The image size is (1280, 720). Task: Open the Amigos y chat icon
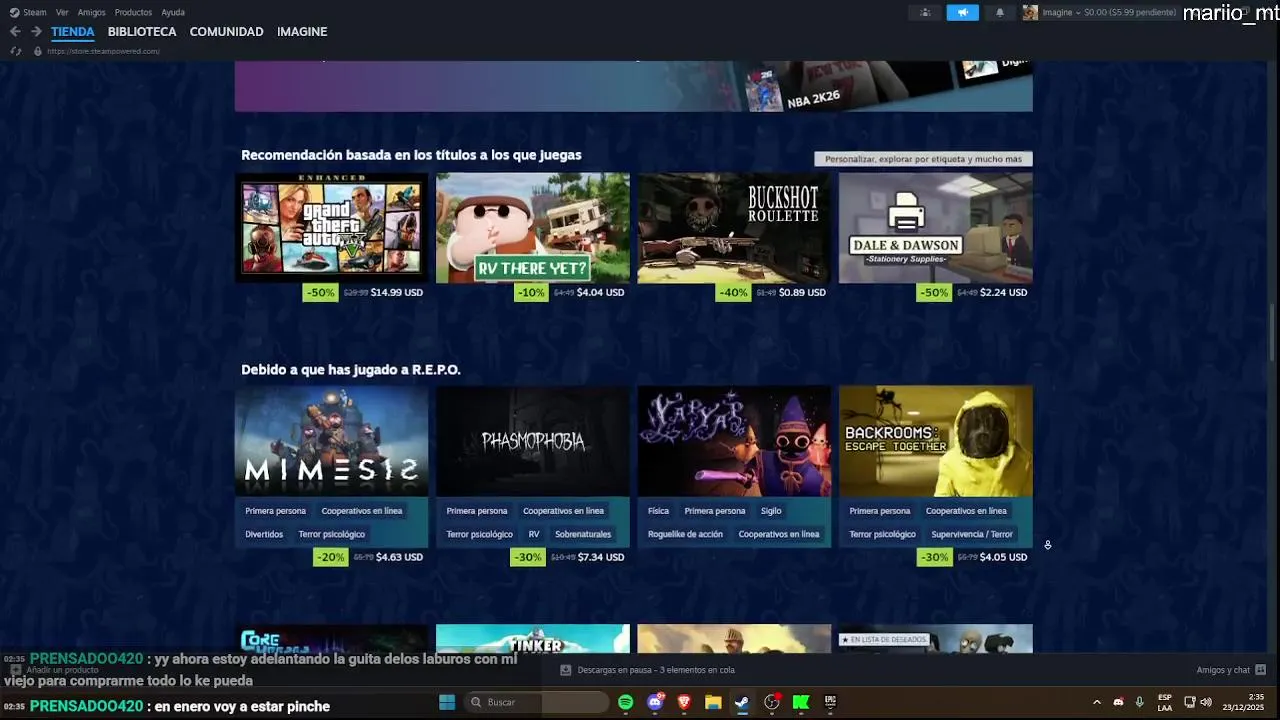(x=1260, y=670)
